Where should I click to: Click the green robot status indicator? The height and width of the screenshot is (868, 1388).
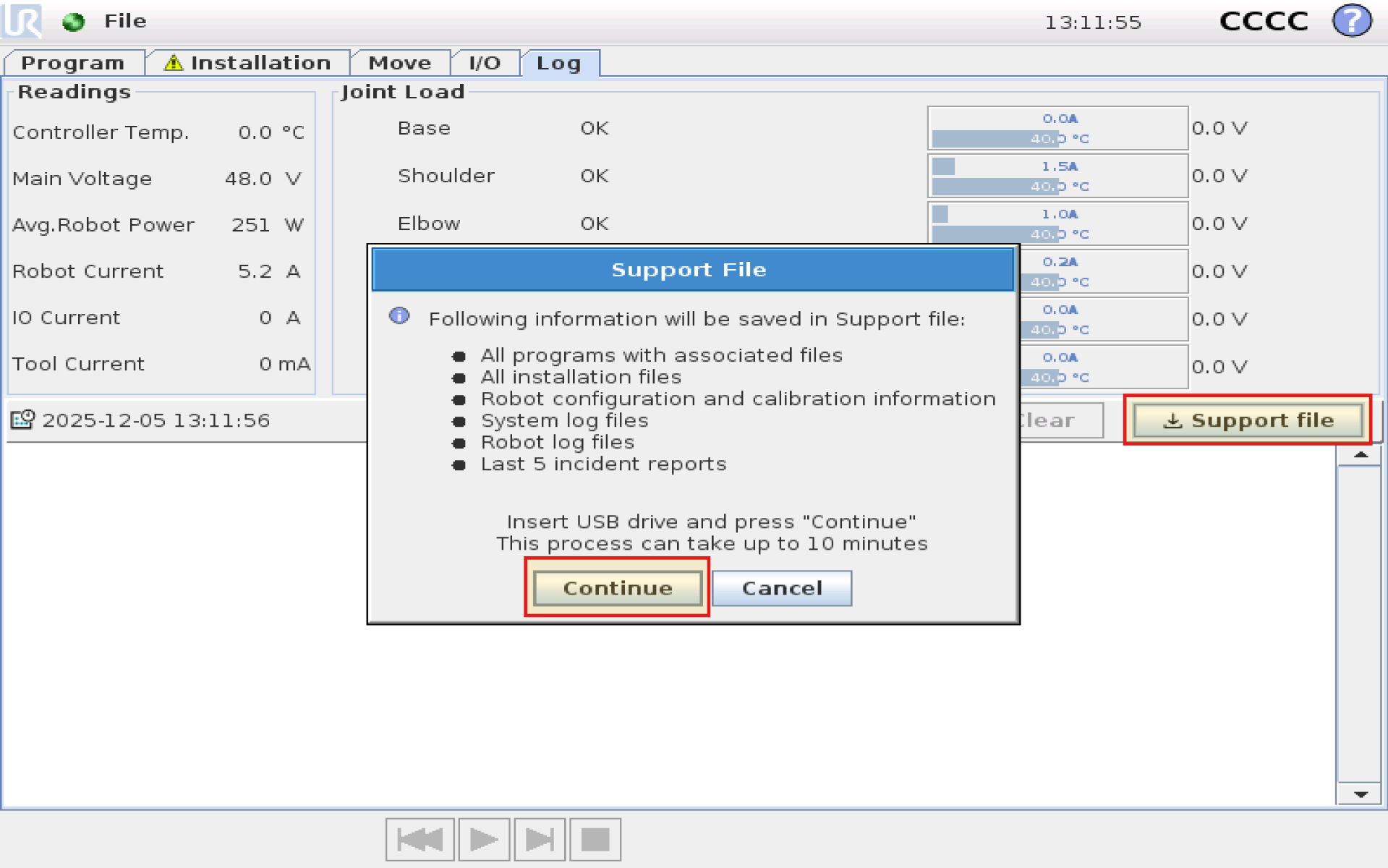[73, 22]
